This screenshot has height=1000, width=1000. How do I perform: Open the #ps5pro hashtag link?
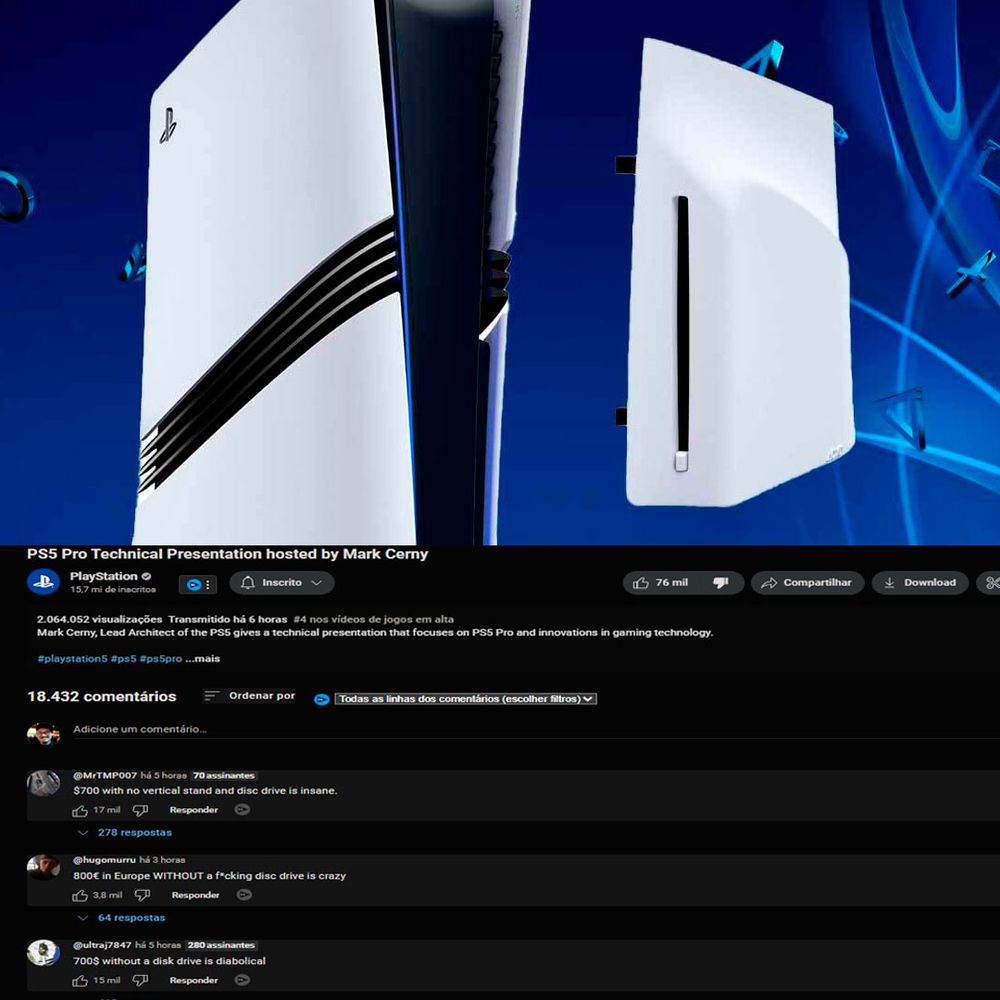[161, 659]
